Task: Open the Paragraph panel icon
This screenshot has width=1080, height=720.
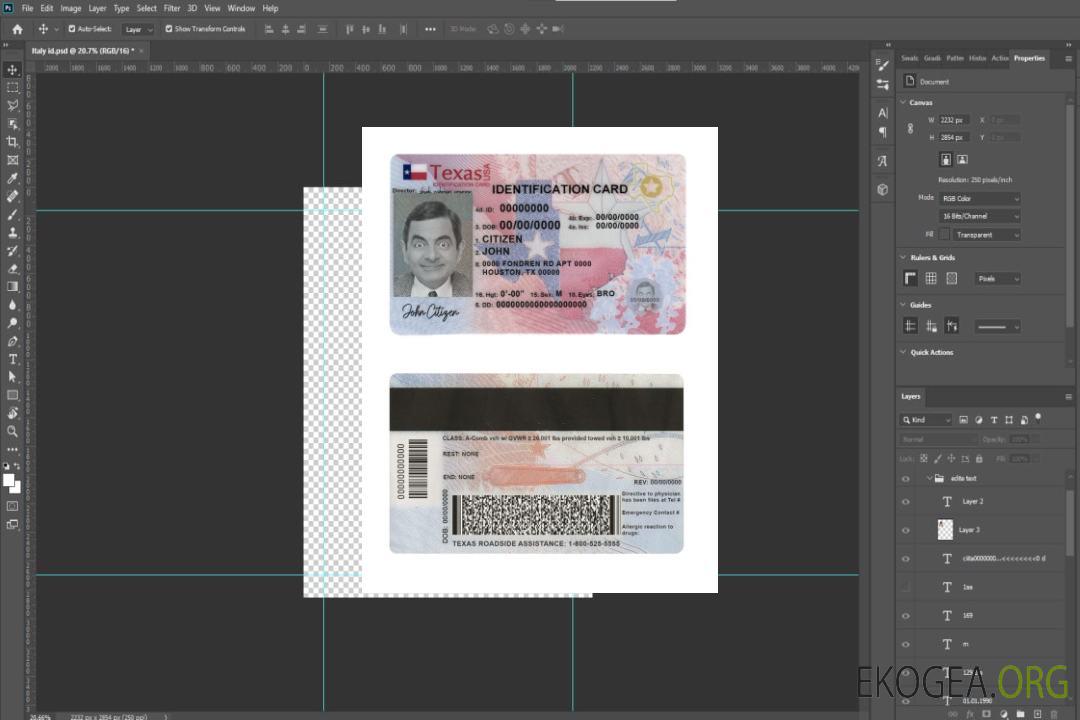Action: tap(882, 132)
